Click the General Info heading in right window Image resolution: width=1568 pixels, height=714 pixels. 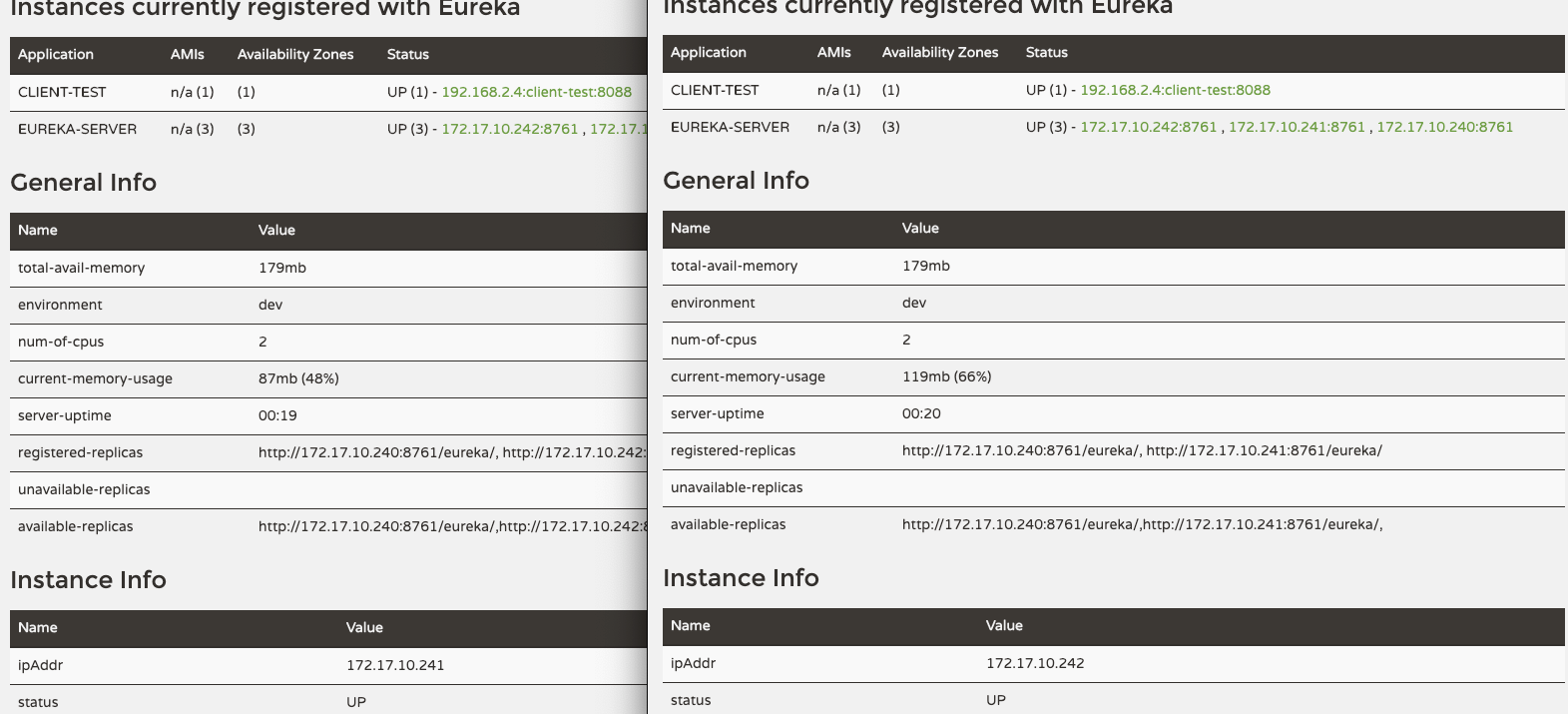tap(736, 181)
